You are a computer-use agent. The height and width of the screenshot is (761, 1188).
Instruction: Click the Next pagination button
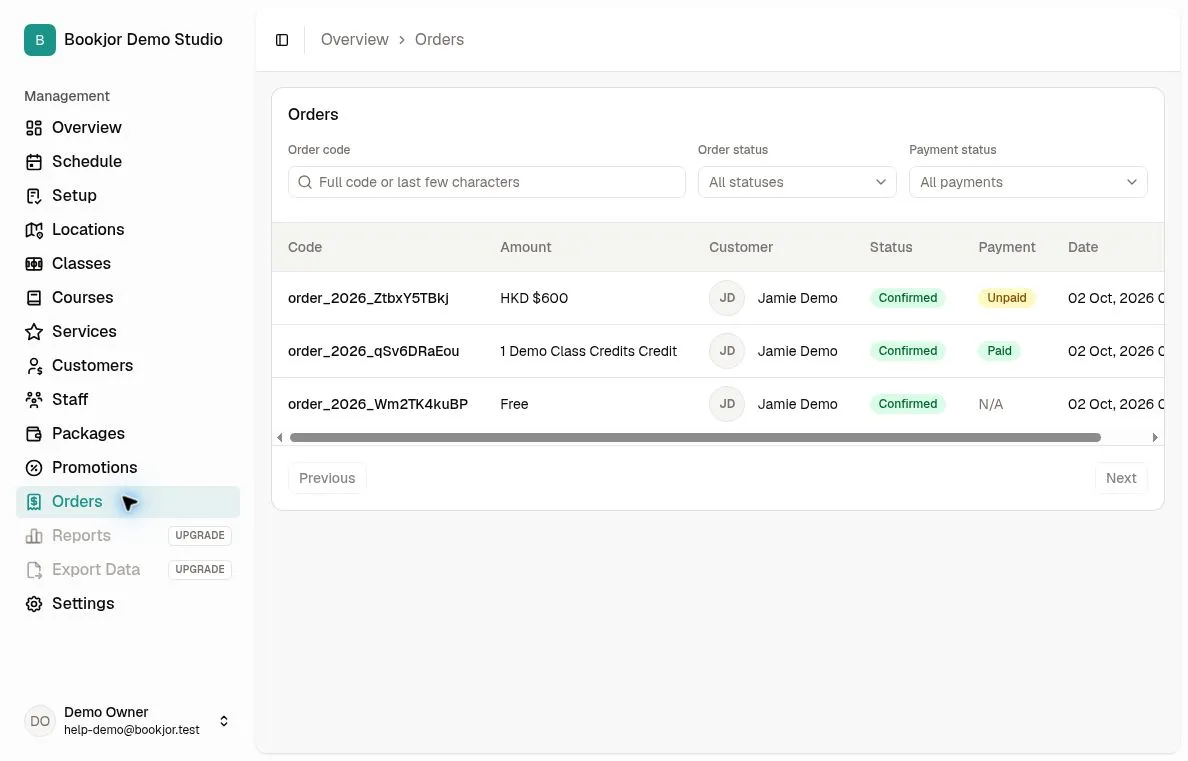click(x=1121, y=478)
